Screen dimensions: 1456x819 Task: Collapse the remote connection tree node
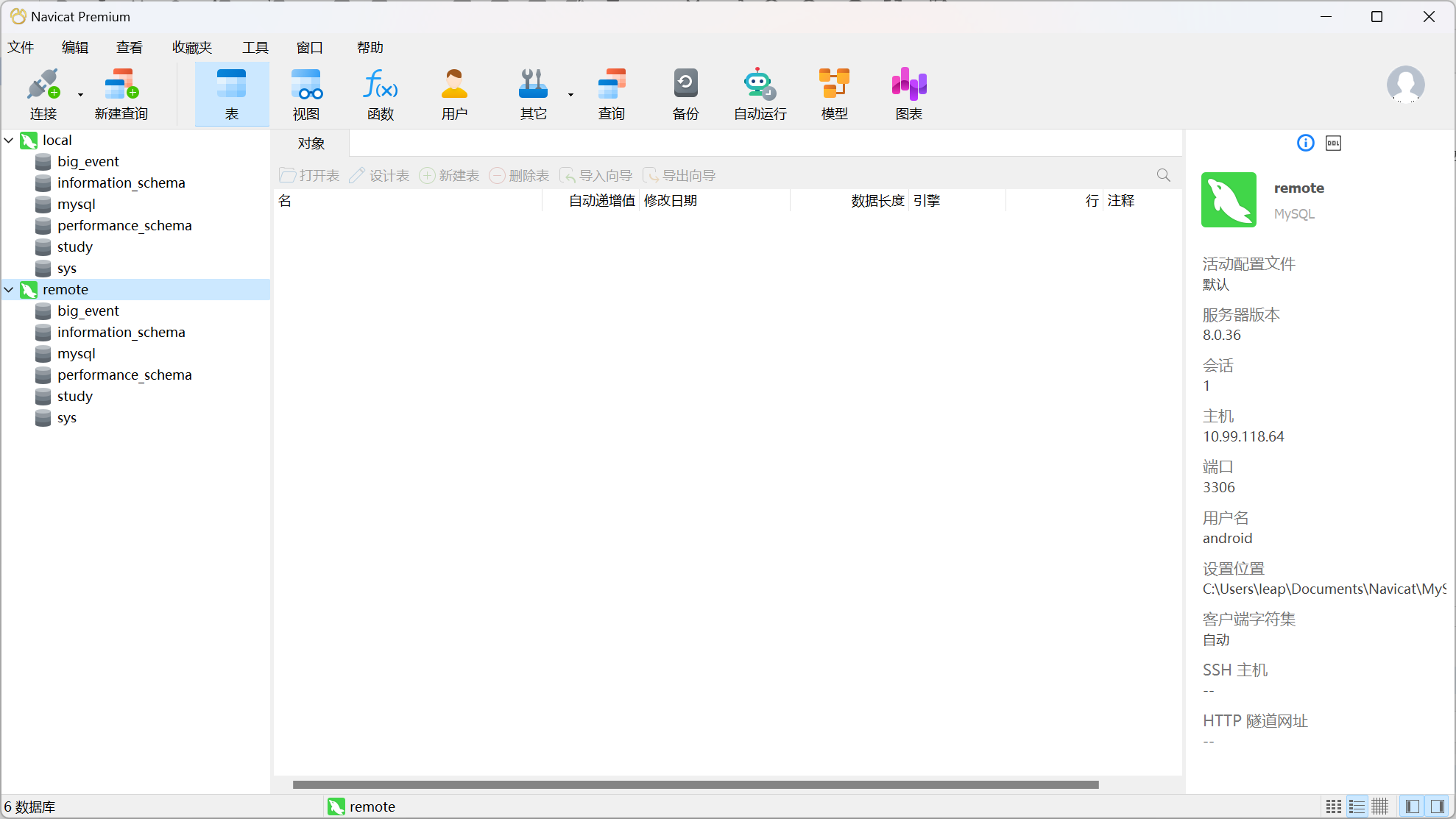(x=9, y=289)
